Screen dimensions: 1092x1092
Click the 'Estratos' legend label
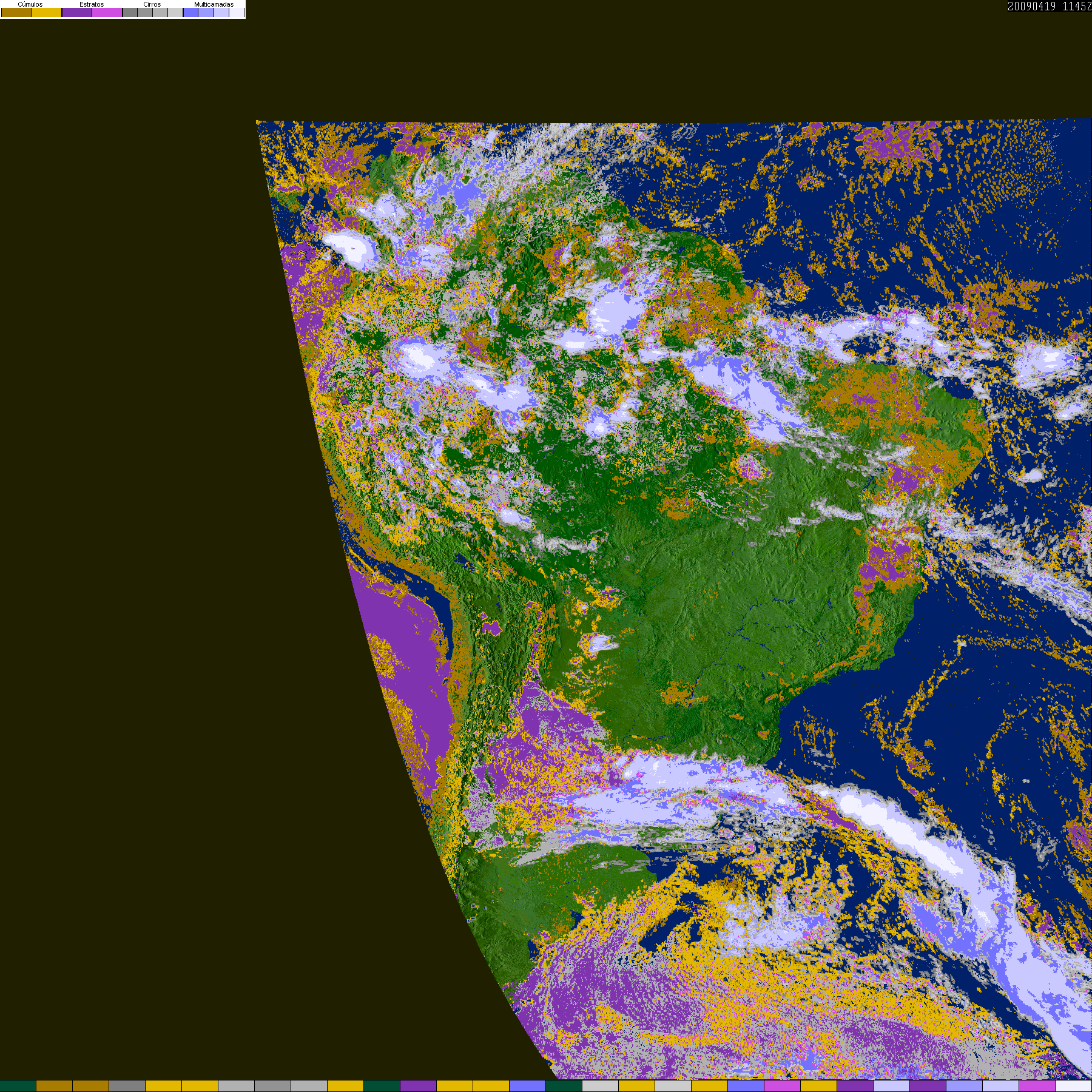[92, 4]
